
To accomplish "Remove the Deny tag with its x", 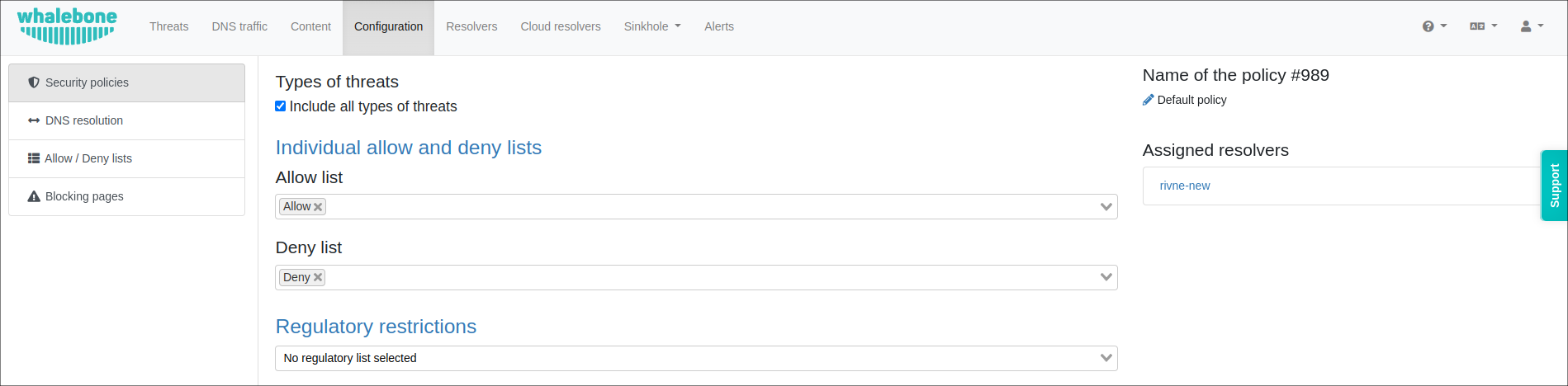I will pyautogui.click(x=318, y=278).
